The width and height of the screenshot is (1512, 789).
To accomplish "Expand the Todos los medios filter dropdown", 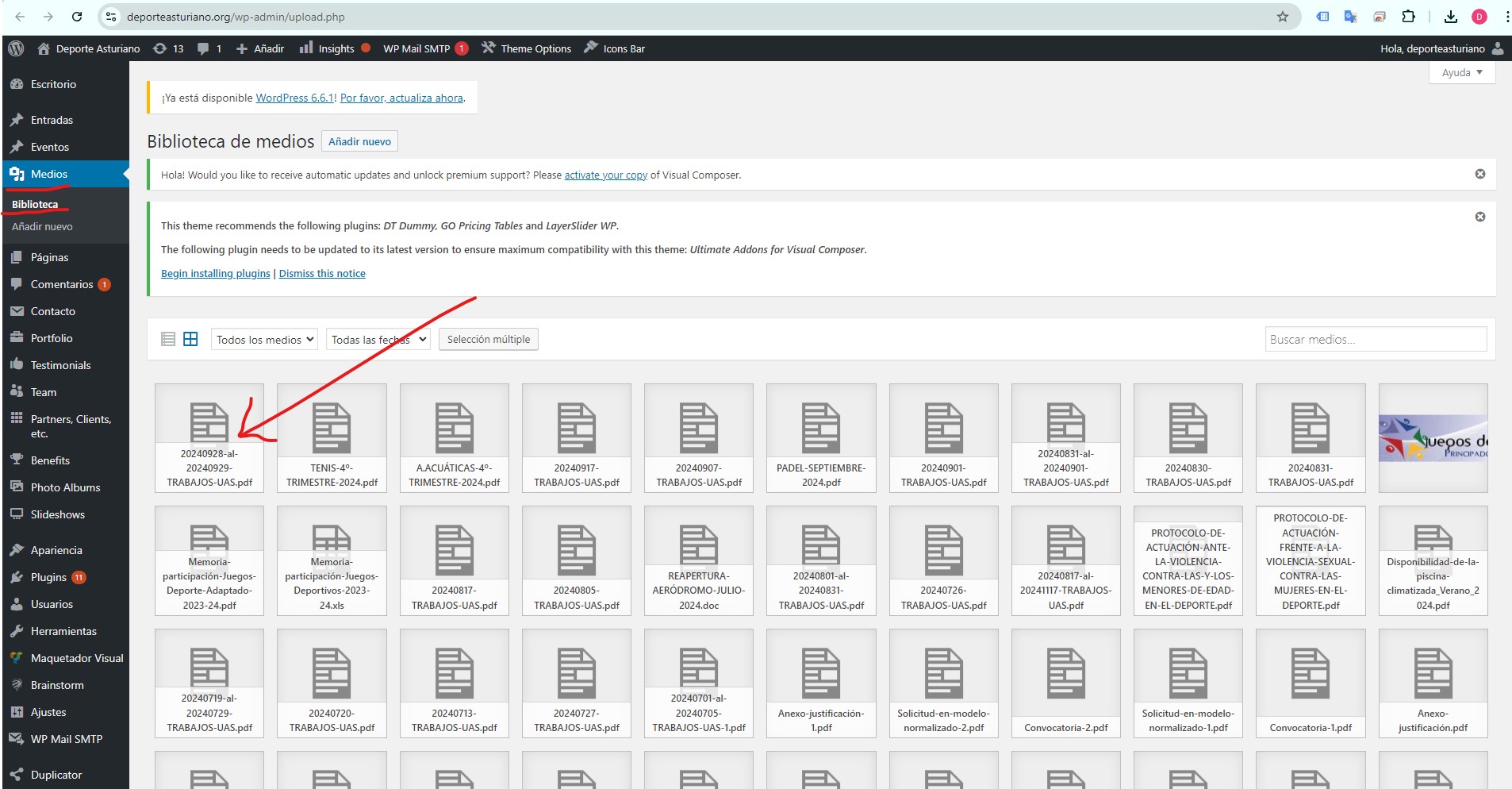I will [264, 339].
